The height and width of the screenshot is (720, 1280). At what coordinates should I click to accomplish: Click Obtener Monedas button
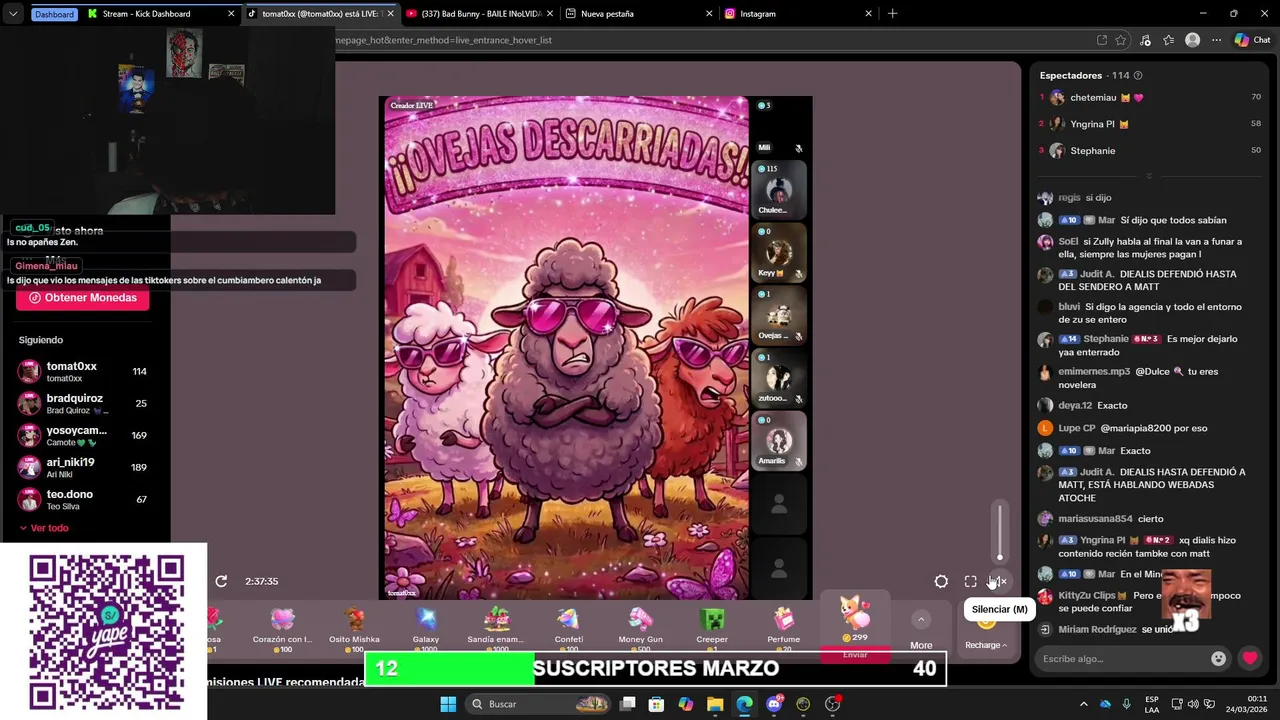pos(82,298)
